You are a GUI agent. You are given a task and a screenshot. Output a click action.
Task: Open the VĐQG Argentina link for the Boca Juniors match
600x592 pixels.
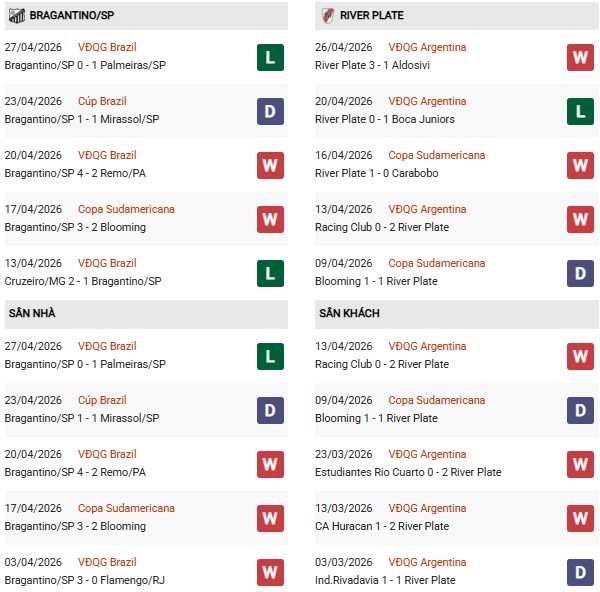[427, 101]
